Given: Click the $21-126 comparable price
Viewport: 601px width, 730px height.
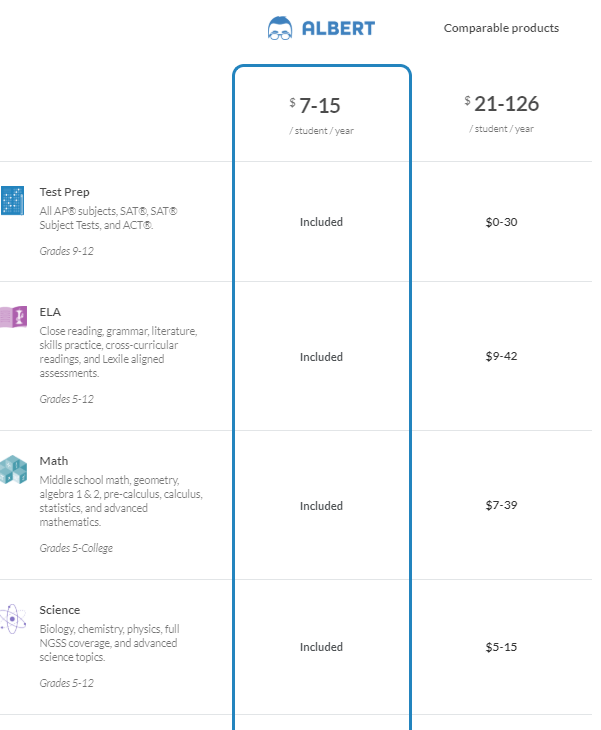Looking at the screenshot, I should pyautogui.click(x=502, y=104).
